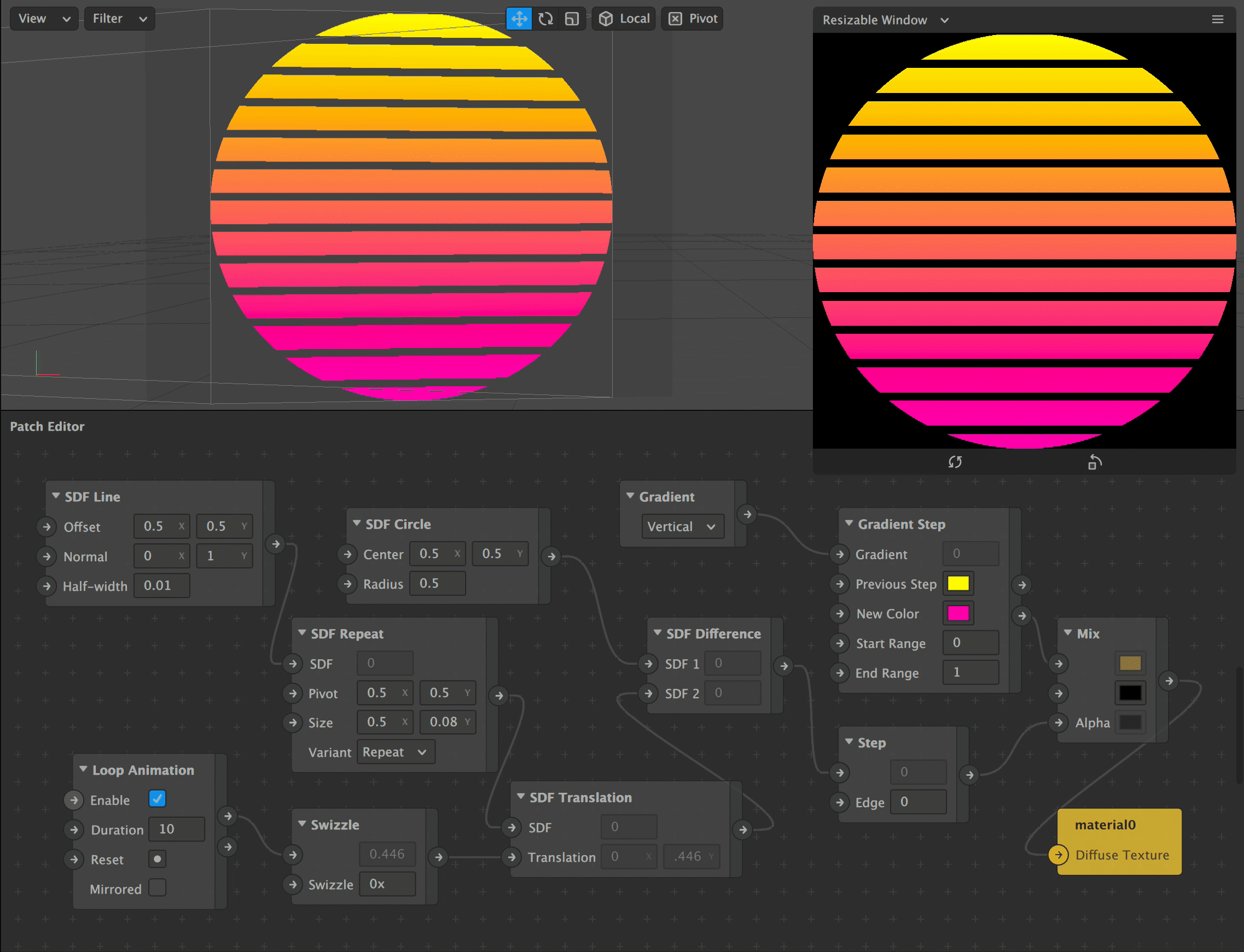The width and height of the screenshot is (1244, 952).
Task: Click the refresh icon below preview
Action: point(955,462)
